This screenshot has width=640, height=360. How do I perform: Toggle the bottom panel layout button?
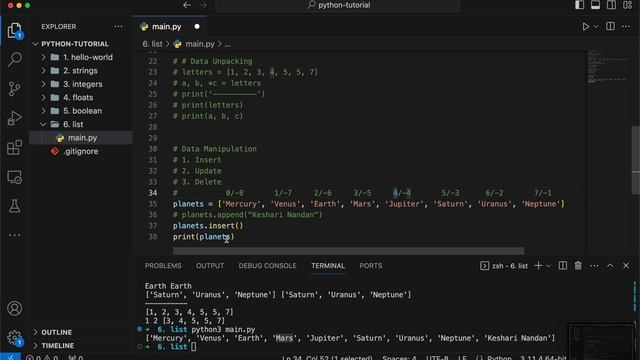(596, 5)
